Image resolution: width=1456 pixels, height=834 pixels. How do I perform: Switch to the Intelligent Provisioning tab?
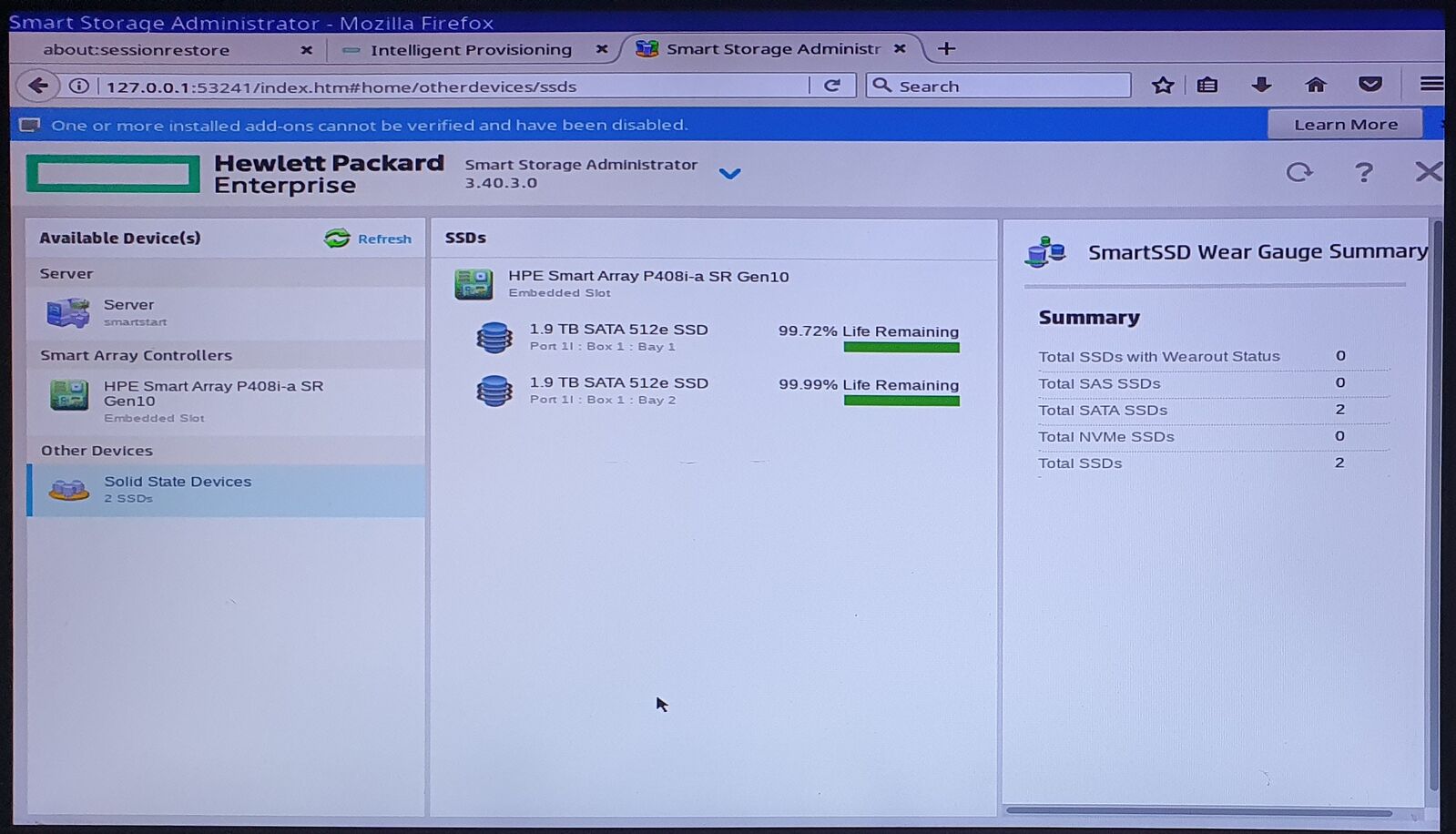470,50
